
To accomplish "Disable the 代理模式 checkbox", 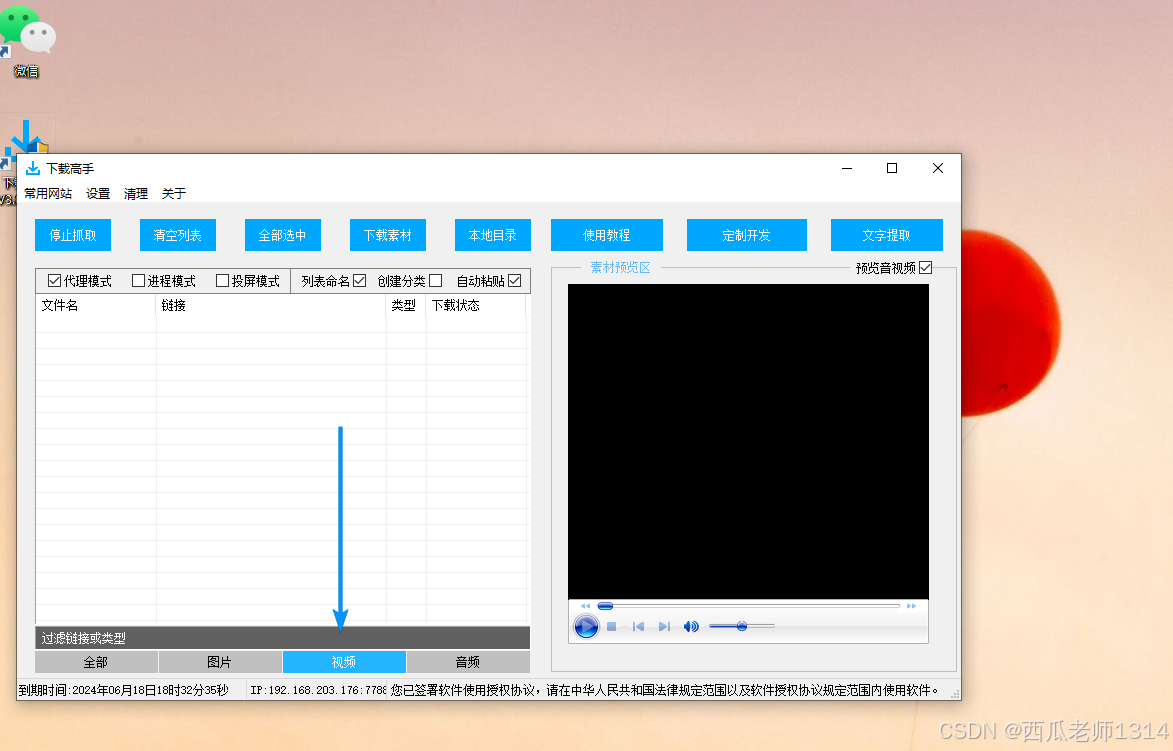I will click(x=54, y=281).
